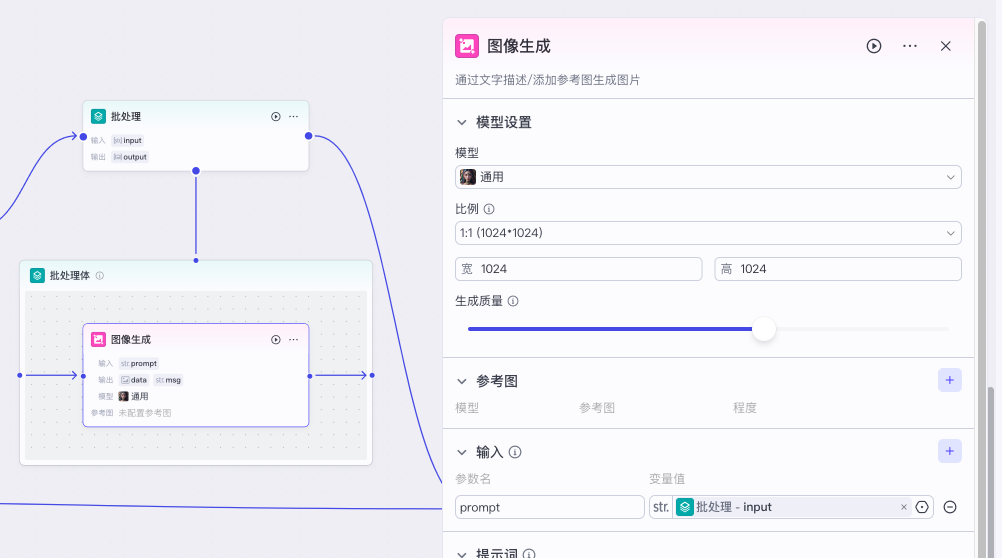This screenshot has width=1002, height=558.
Task: Click the run icon on 批处理 node
Action: point(276,116)
